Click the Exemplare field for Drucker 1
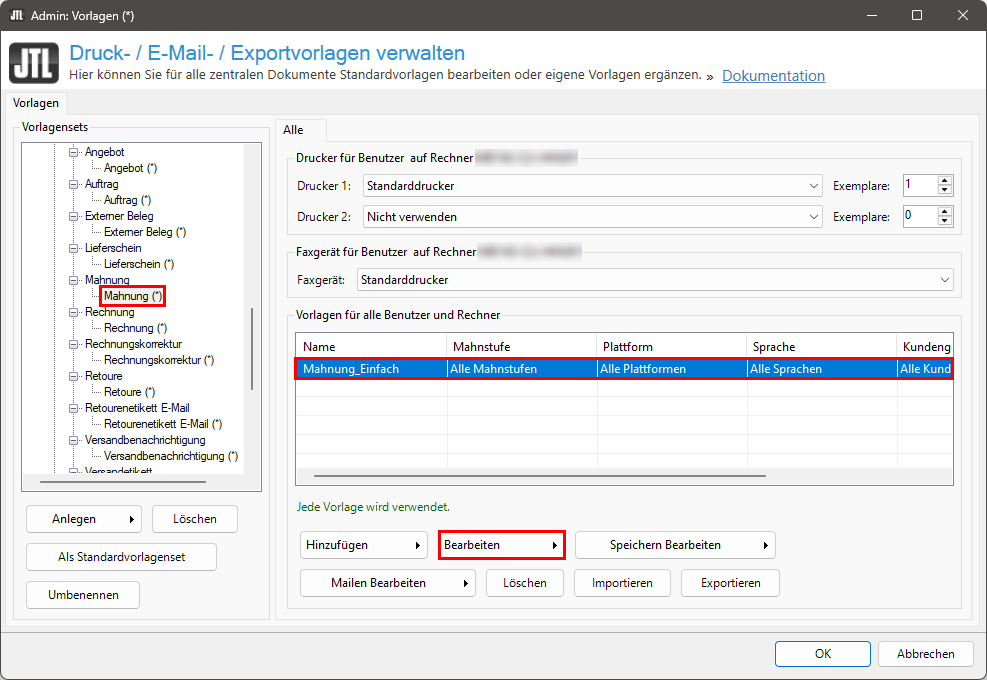The image size is (987, 680). 920,186
